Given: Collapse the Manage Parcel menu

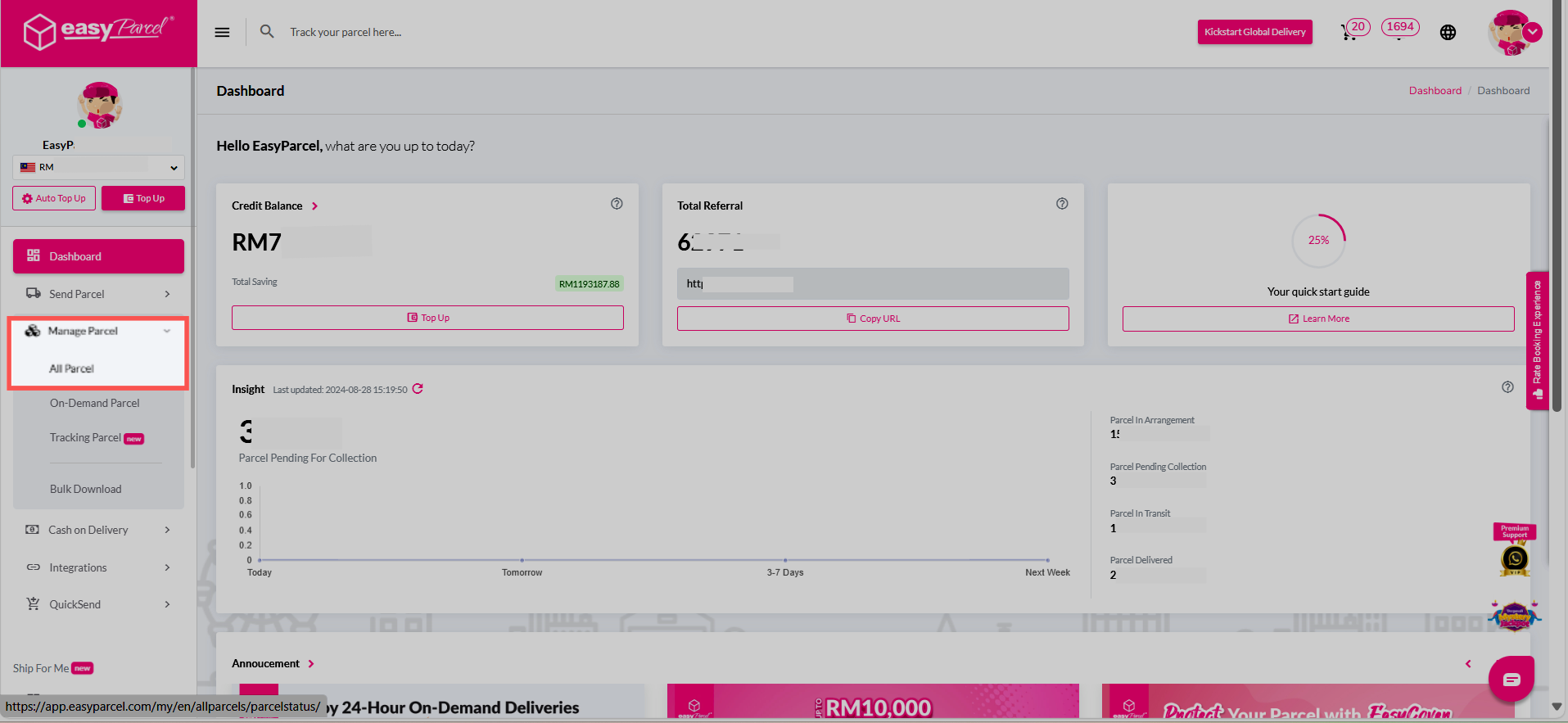Looking at the screenshot, I should tap(98, 331).
